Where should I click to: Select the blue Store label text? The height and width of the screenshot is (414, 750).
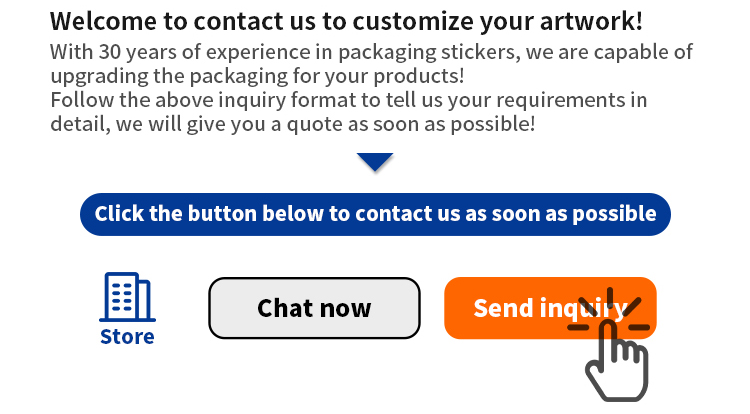pos(127,337)
